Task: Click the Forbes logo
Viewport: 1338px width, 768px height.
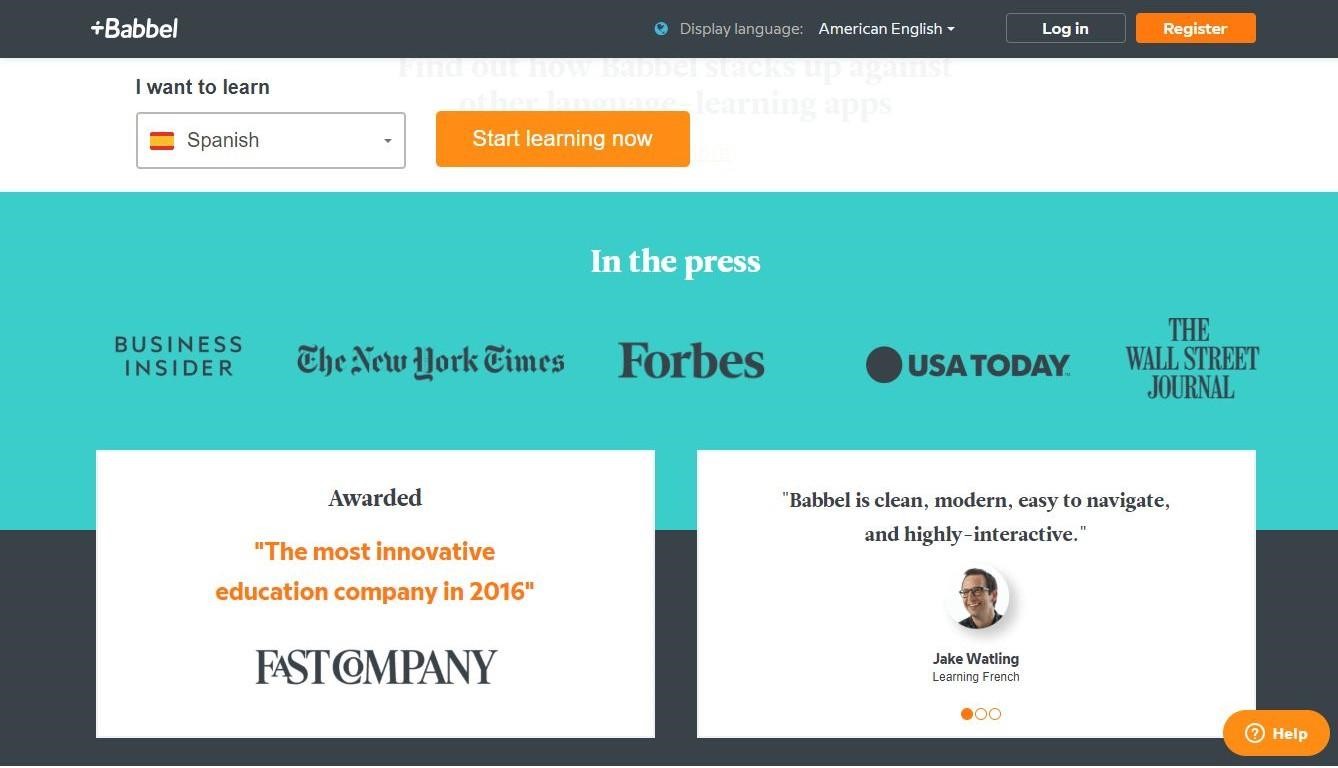Action: pyautogui.click(x=691, y=361)
